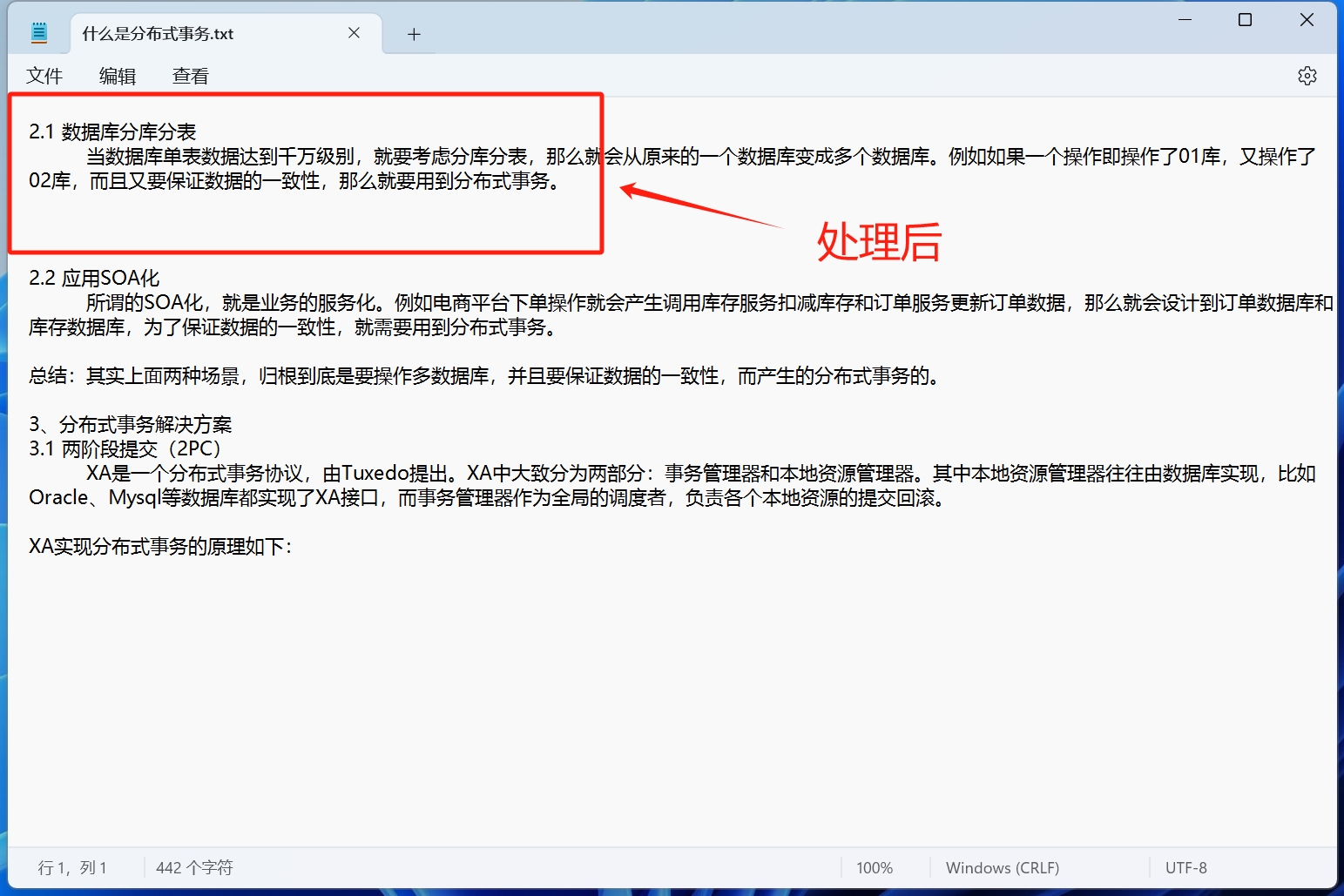Image resolution: width=1344 pixels, height=896 pixels.
Task: Click the UTF-8 encoding indicator
Action: (1186, 867)
